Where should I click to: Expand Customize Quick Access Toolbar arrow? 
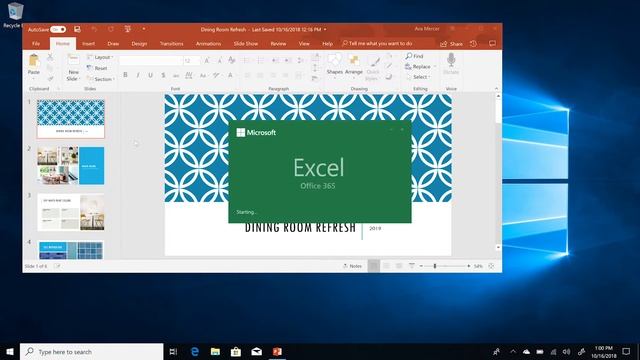coord(144,29)
